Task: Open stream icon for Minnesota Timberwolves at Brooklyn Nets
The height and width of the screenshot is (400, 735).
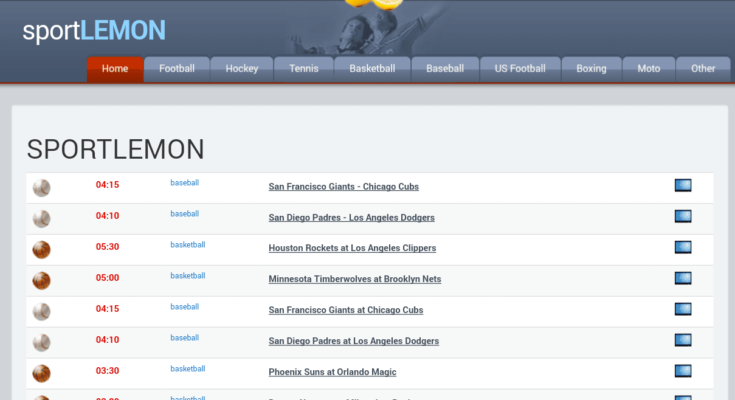Action: [683, 278]
